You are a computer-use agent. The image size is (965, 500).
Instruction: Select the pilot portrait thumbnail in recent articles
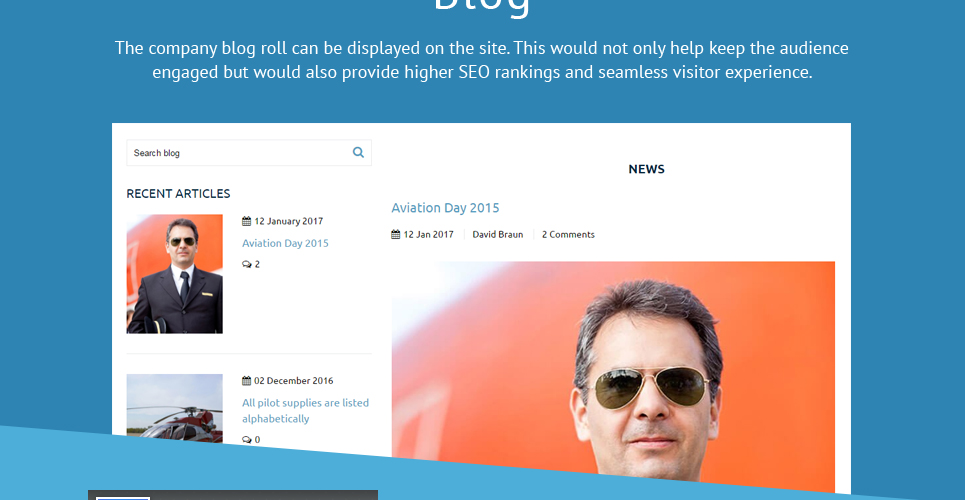[175, 274]
